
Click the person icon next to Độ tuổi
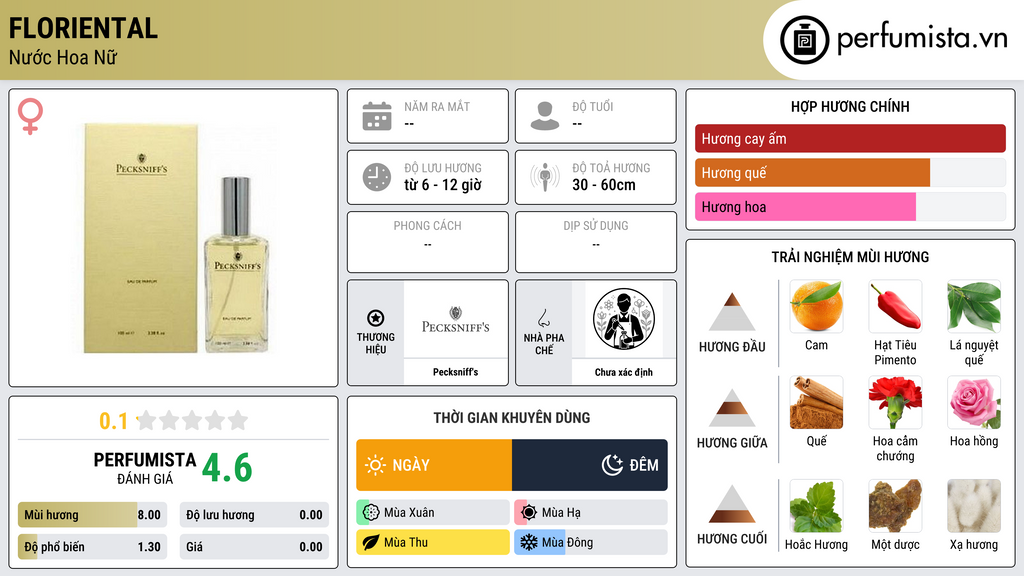click(545, 116)
